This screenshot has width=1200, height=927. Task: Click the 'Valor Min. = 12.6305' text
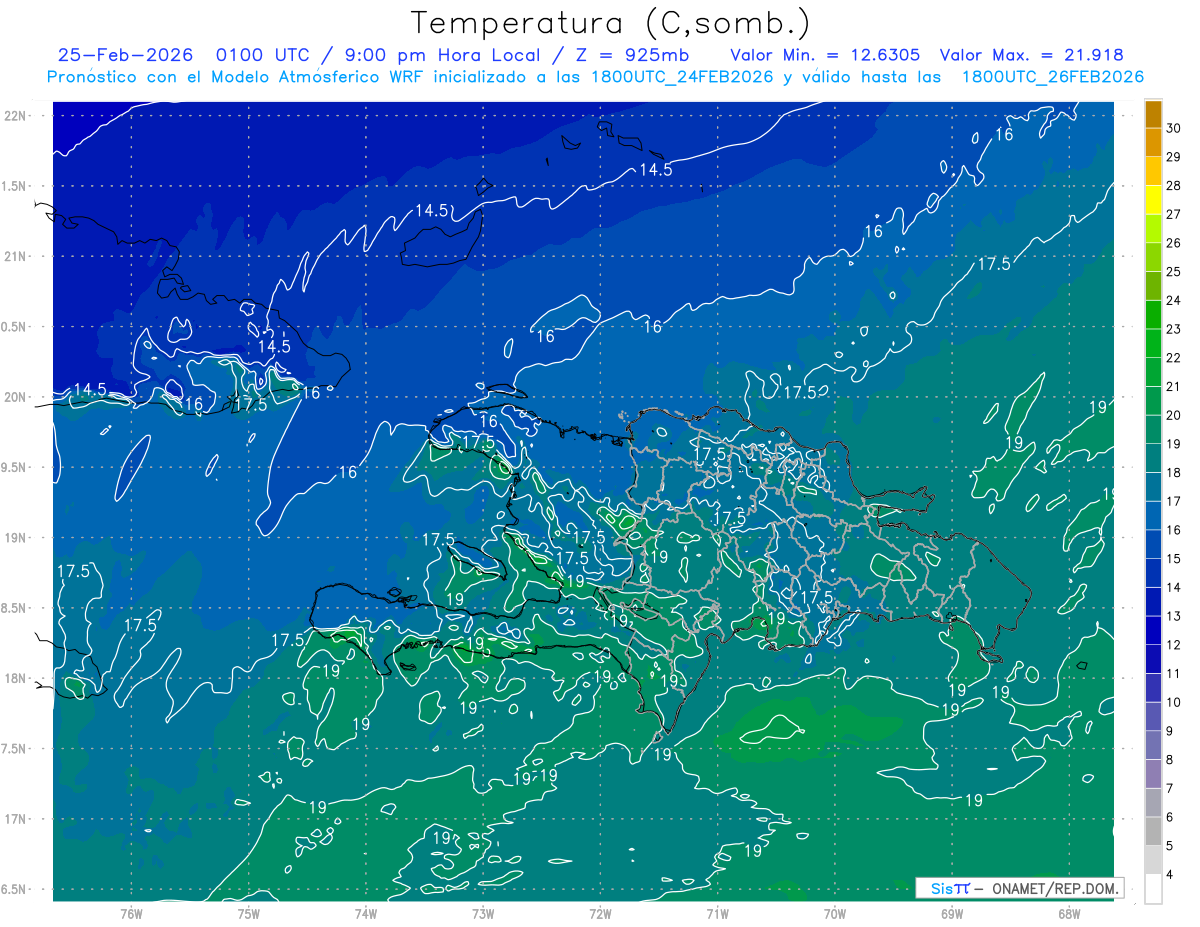826,56
